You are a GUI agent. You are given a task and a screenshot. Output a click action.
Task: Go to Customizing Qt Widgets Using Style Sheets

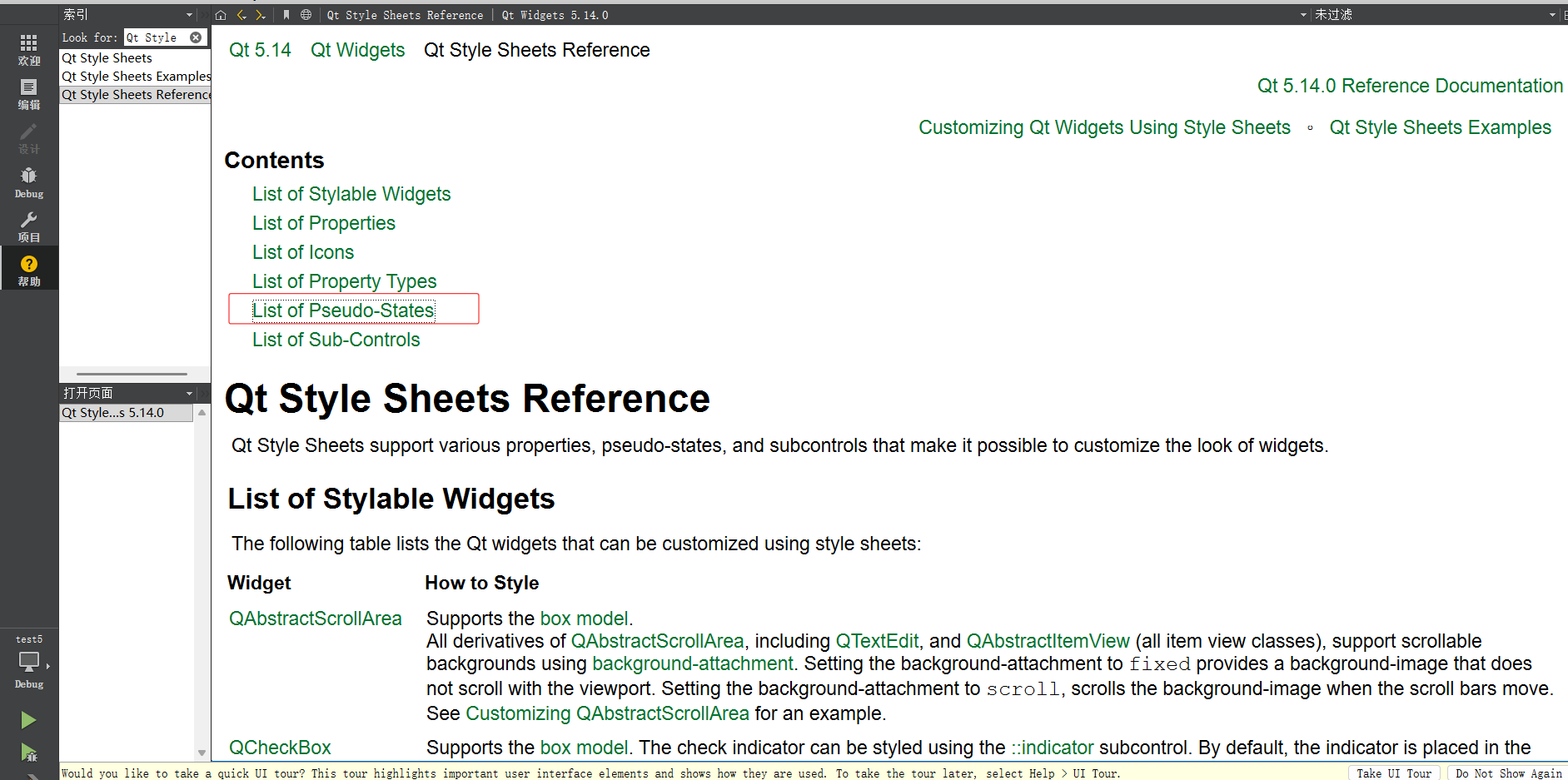(1104, 127)
